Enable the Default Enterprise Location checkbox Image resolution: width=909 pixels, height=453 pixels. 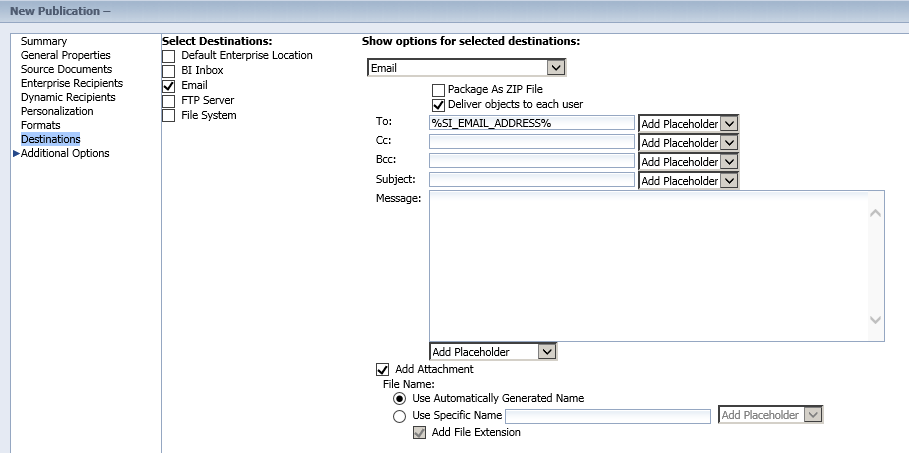coord(168,56)
